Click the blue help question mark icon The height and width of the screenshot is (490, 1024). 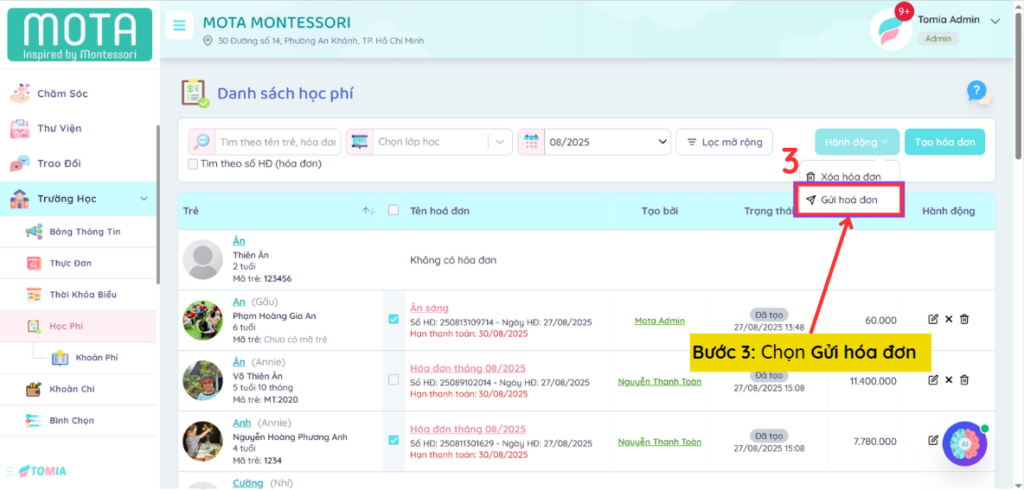(977, 92)
